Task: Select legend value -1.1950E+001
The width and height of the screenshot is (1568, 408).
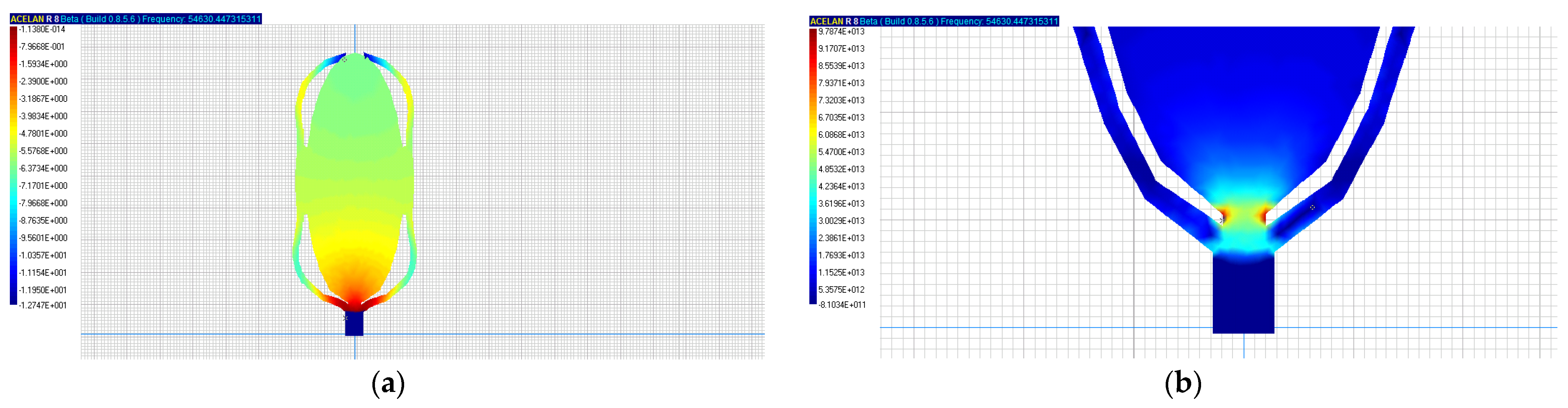Action: coord(43,290)
